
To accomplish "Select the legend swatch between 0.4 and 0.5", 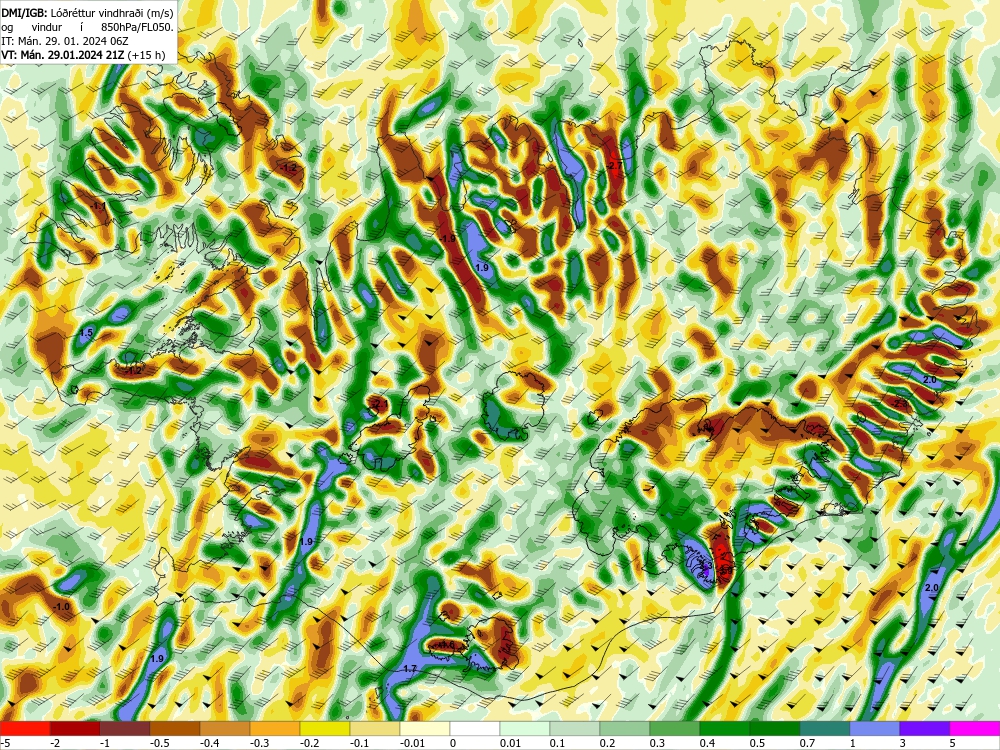I will pyautogui.click(x=725, y=728).
